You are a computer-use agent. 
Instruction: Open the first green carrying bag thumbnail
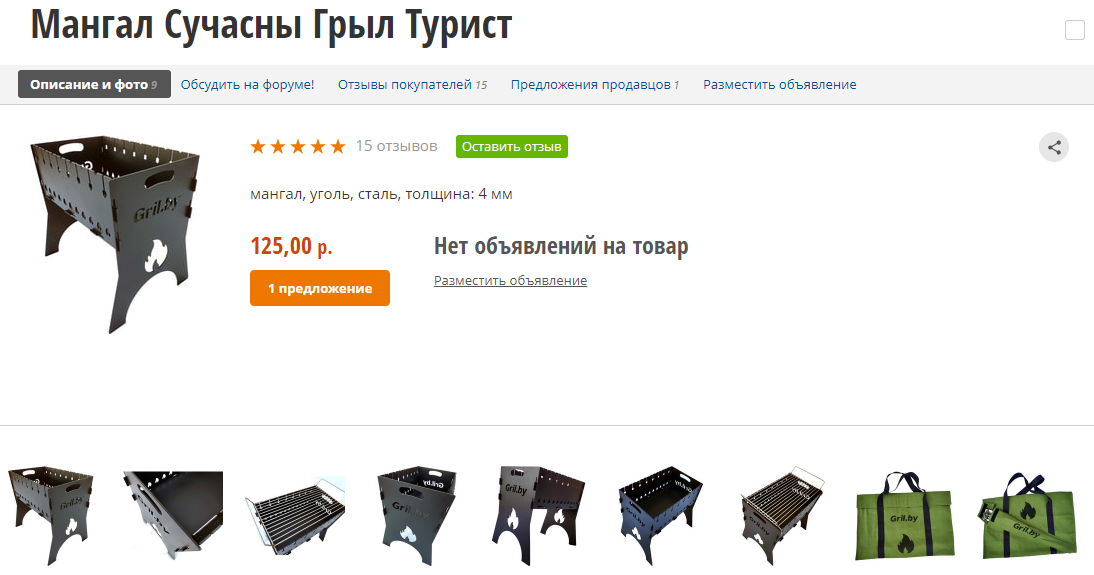click(905, 515)
